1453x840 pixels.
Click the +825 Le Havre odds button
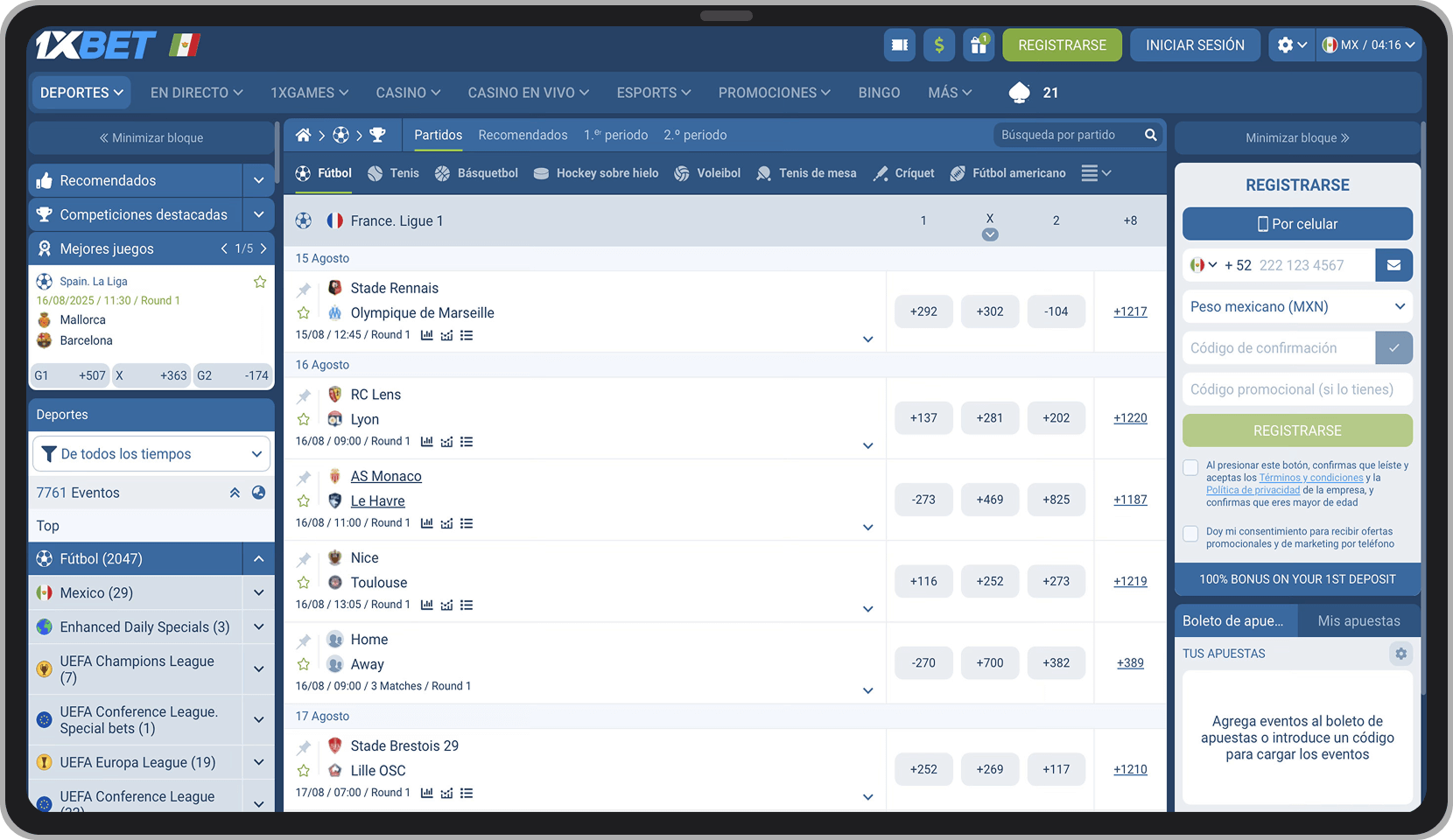pos(1056,500)
